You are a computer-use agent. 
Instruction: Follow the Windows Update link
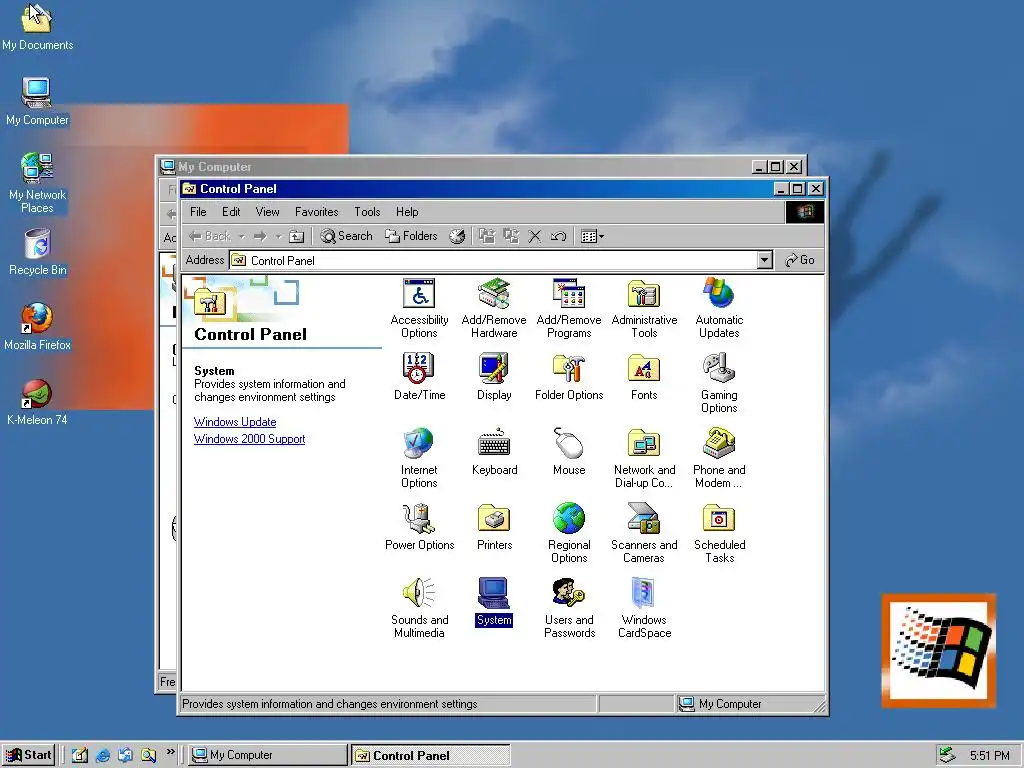click(235, 422)
